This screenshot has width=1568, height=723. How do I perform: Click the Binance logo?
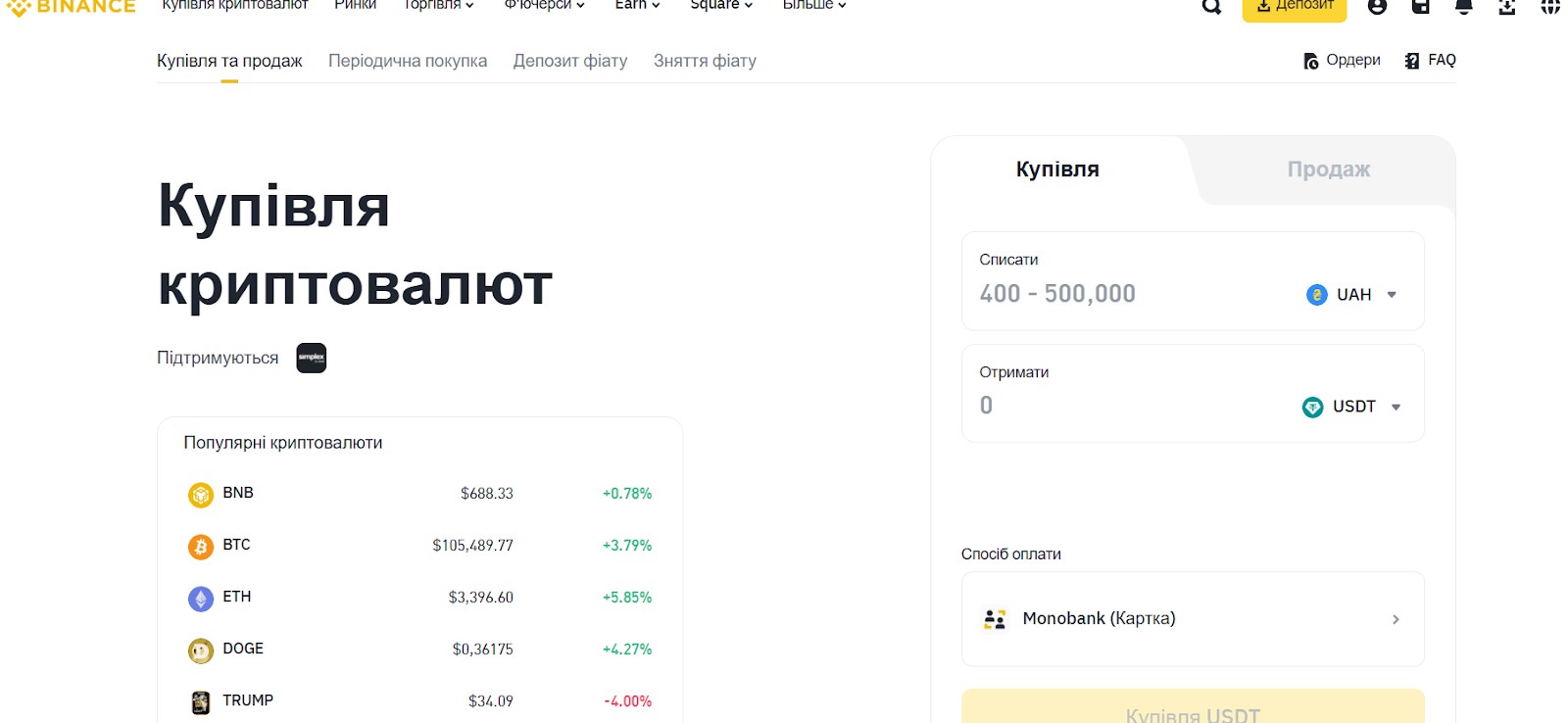(x=71, y=6)
